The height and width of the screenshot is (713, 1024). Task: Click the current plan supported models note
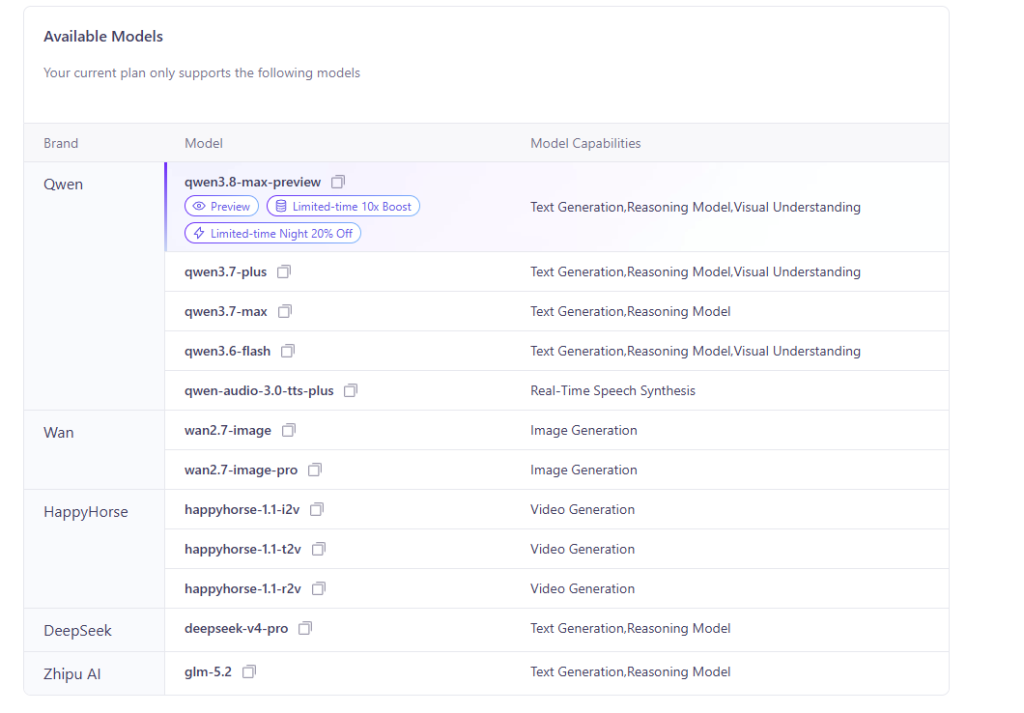(202, 72)
